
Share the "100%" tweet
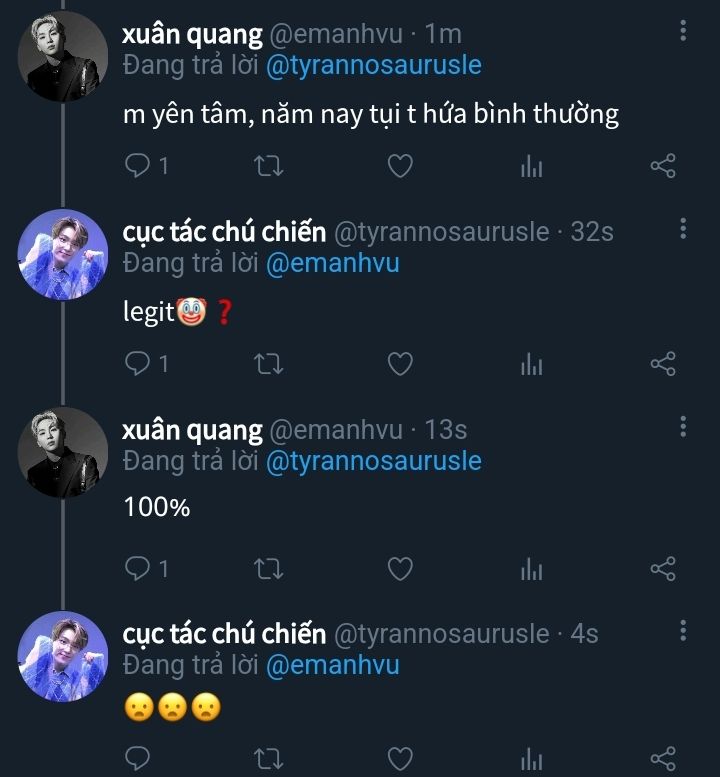tap(663, 569)
